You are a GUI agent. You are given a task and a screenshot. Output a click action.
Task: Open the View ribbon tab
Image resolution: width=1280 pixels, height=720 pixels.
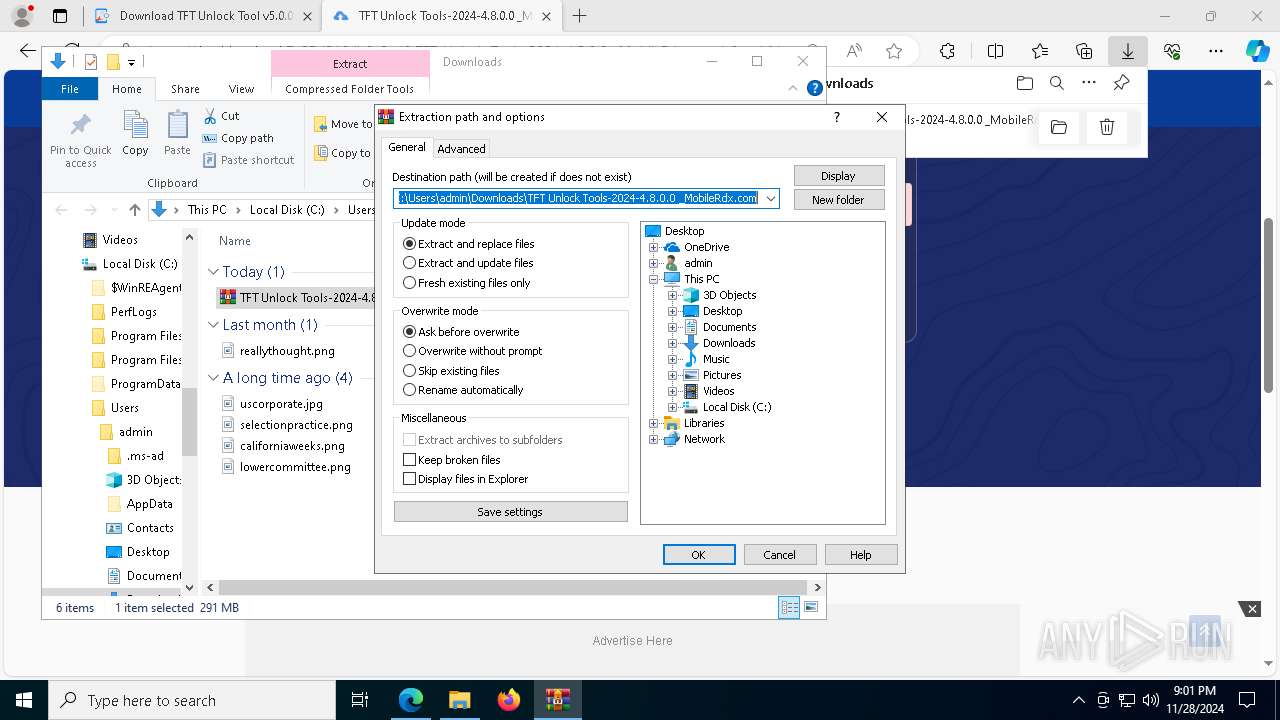[x=241, y=89]
